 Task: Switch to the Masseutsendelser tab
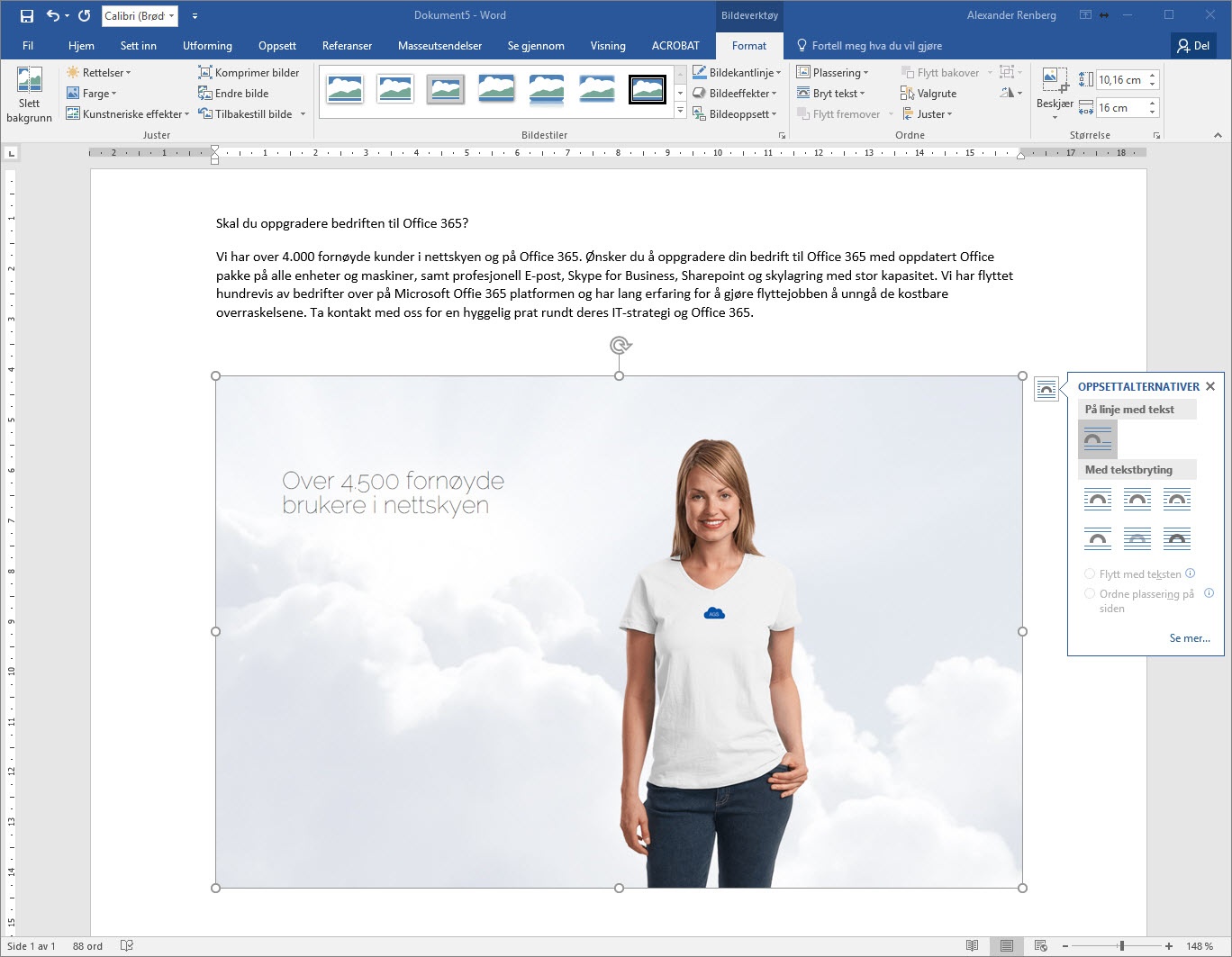click(x=439, y=45)
